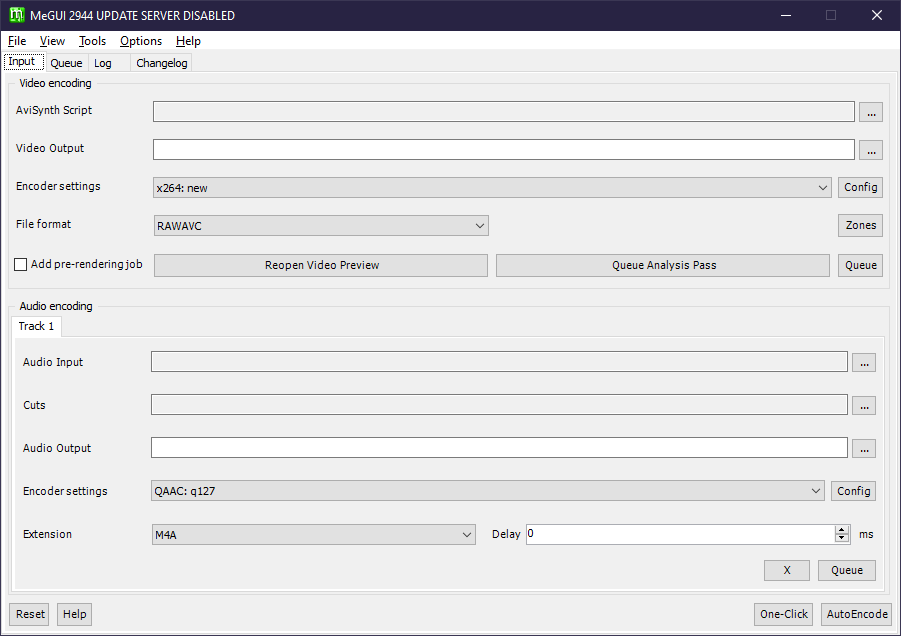Image resolution: width=901 pixels, height=636 pixels.
Task: Switch to the Changelog tab
Action: (x=161, y=63)
